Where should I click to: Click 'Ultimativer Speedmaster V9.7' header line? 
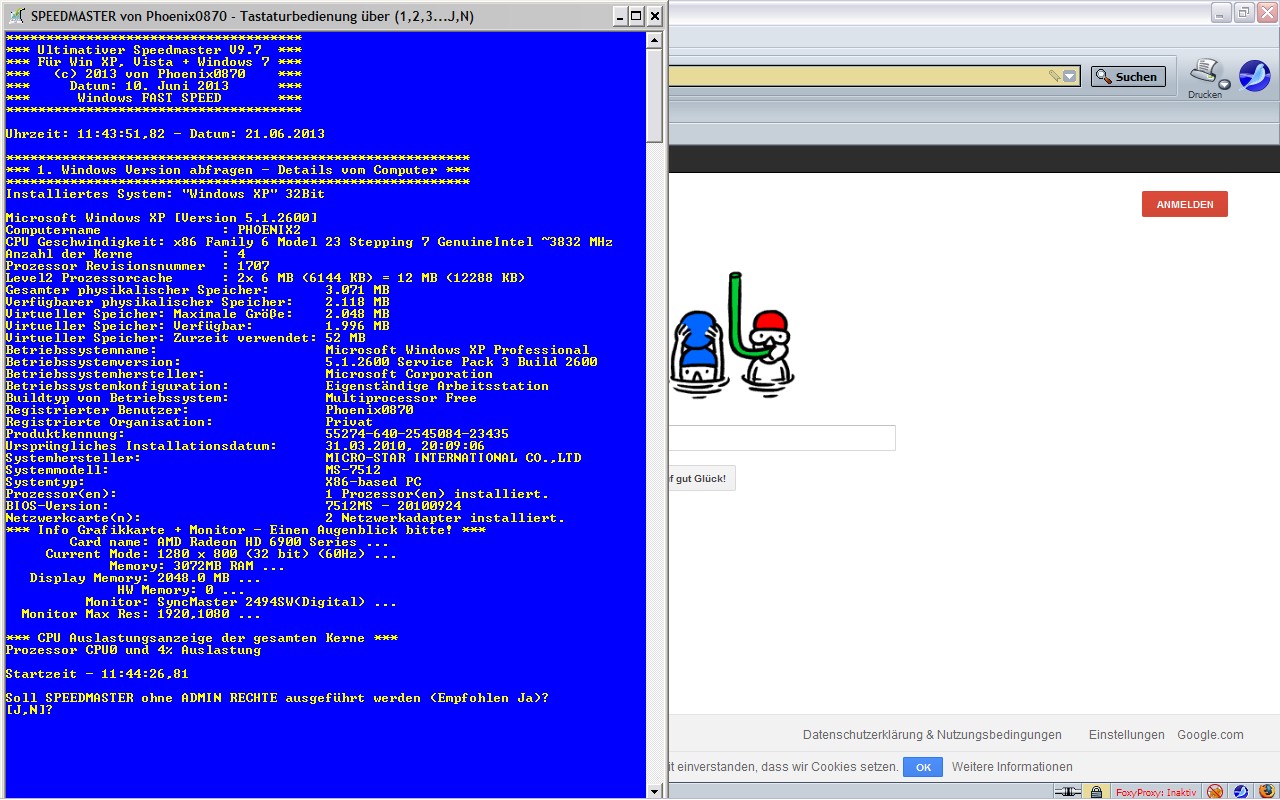[x=153, y=50]
